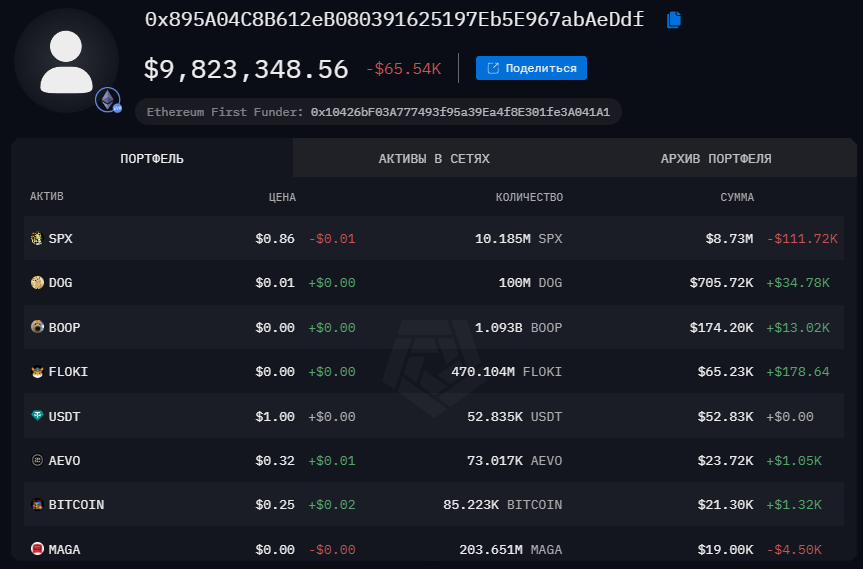
Task: Select the FLOKI asset name
Action: (68, 372)
